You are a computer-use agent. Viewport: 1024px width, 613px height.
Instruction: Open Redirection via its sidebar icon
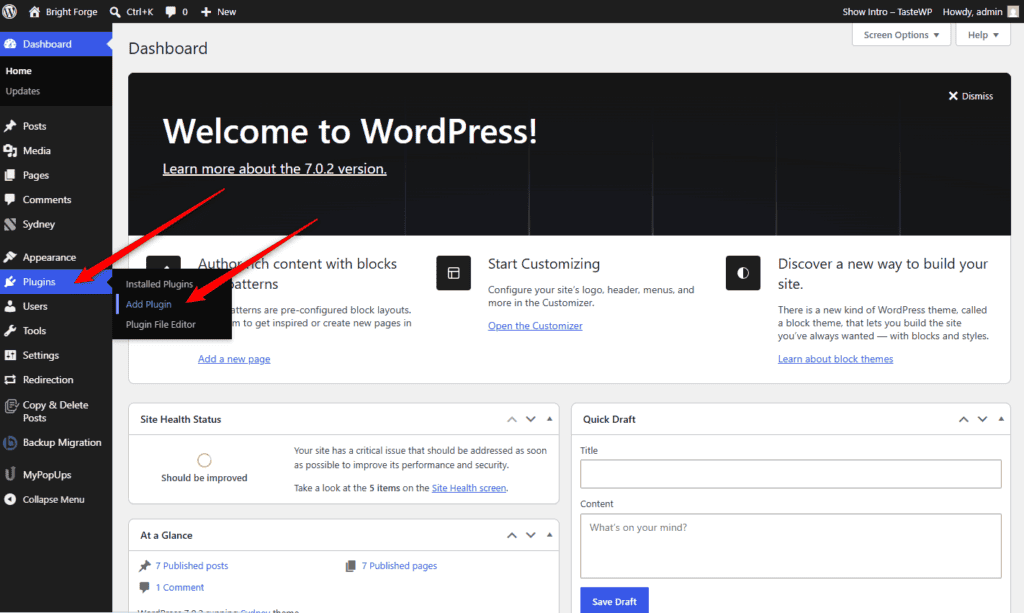point(10,380)
